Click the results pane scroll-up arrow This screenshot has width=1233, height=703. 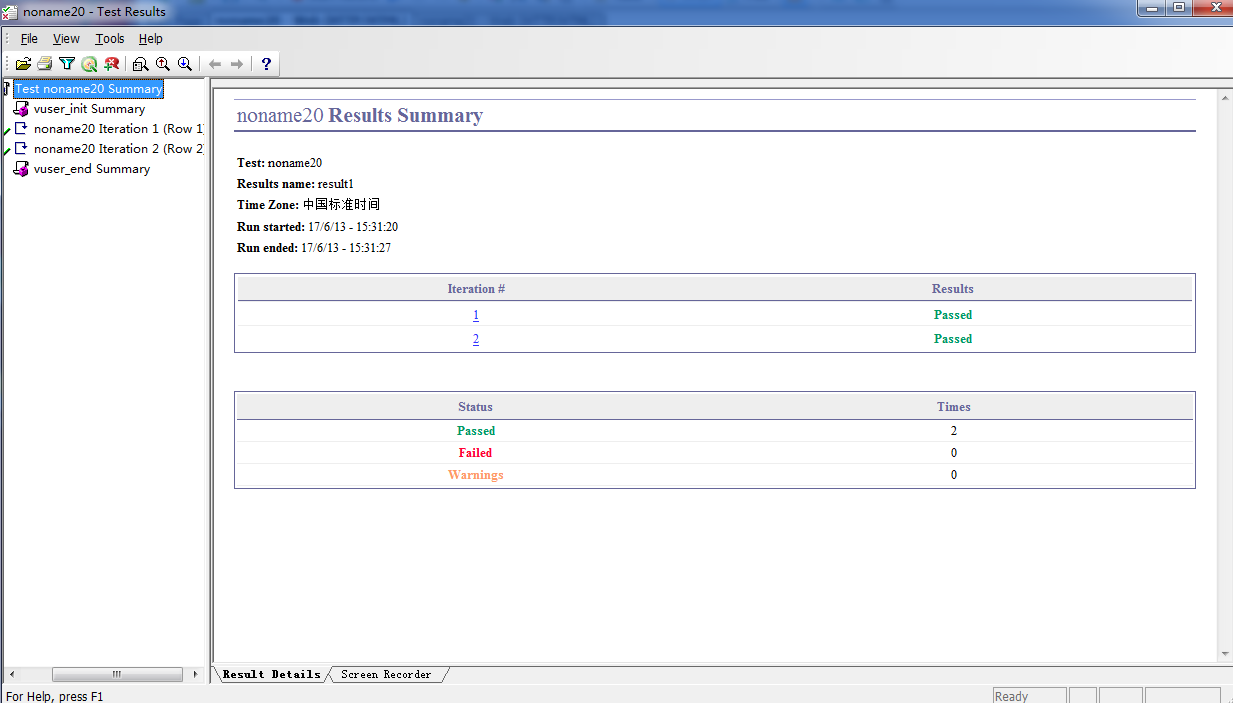[x=1225, y=98]
